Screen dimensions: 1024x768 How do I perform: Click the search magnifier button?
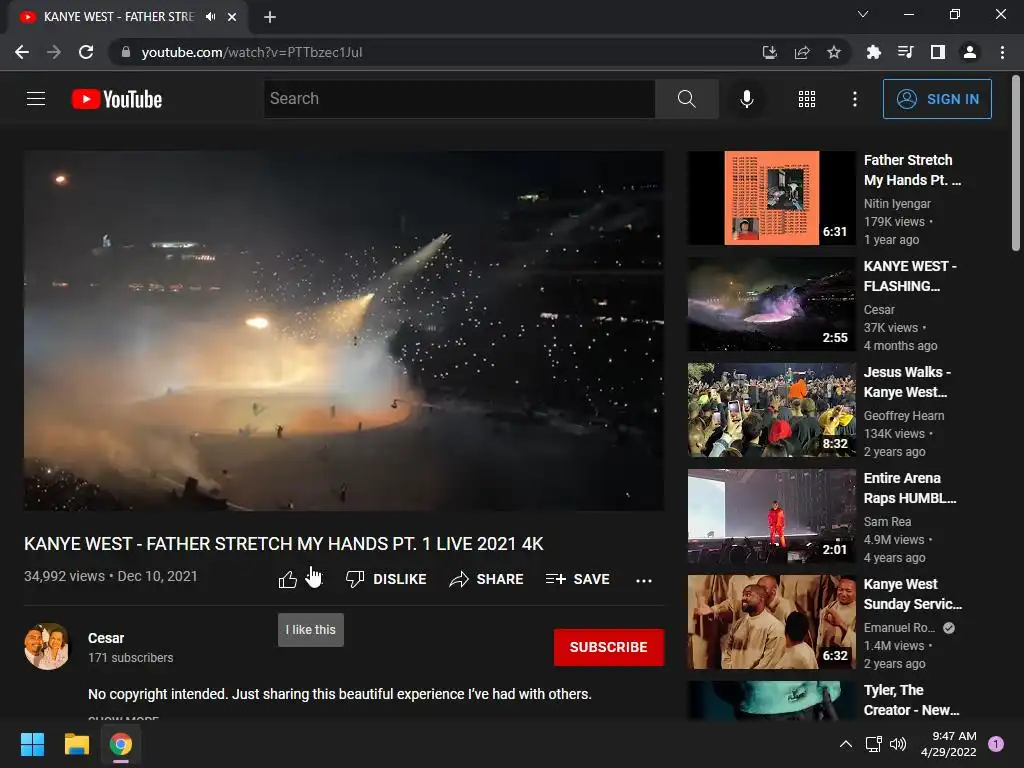686,99
